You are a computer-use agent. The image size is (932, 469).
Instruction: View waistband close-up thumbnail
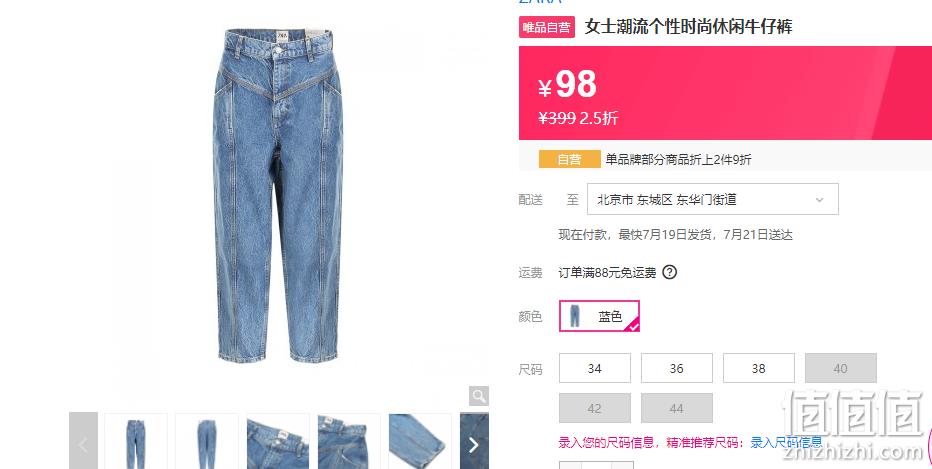tap(278, 442)
